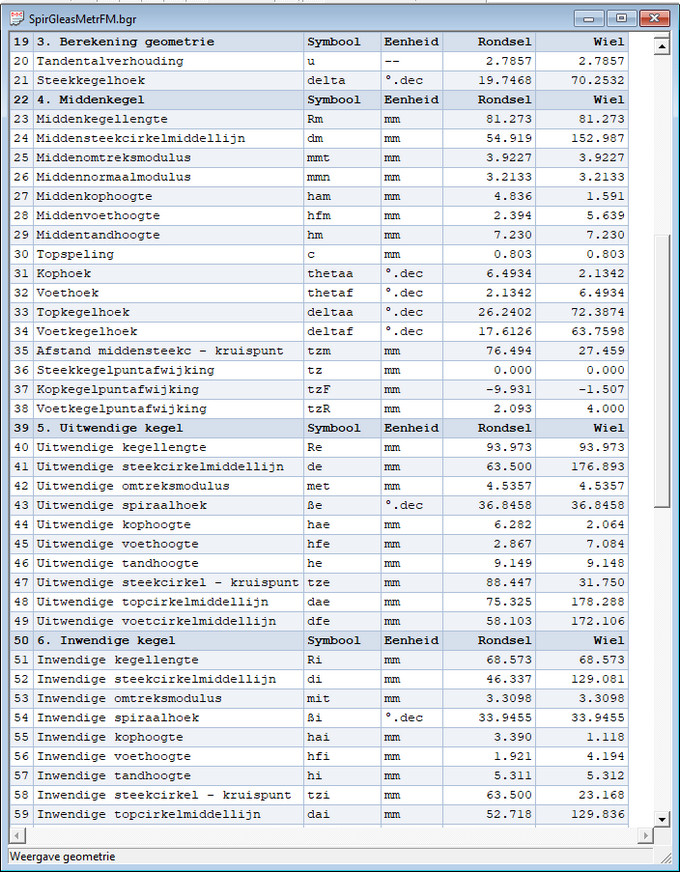The image size is (680, 872).
Task: Select the 'Uitwendige voethoogte' row label
Action: coord(117,544)
